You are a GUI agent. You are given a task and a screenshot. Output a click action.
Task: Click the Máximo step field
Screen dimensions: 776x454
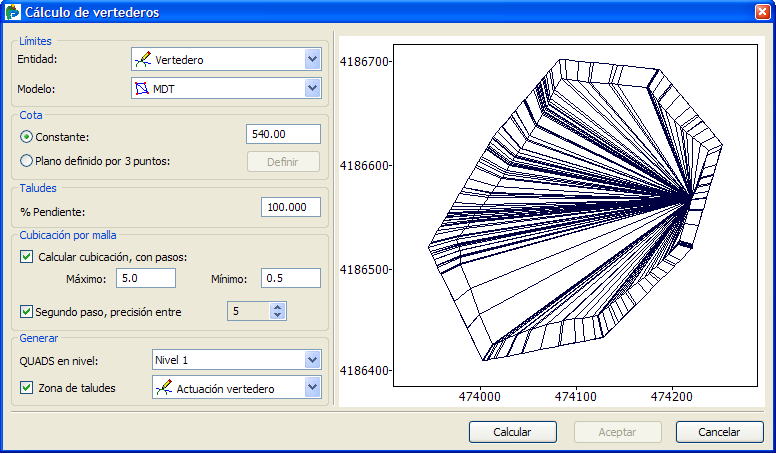tap(146, 278)
